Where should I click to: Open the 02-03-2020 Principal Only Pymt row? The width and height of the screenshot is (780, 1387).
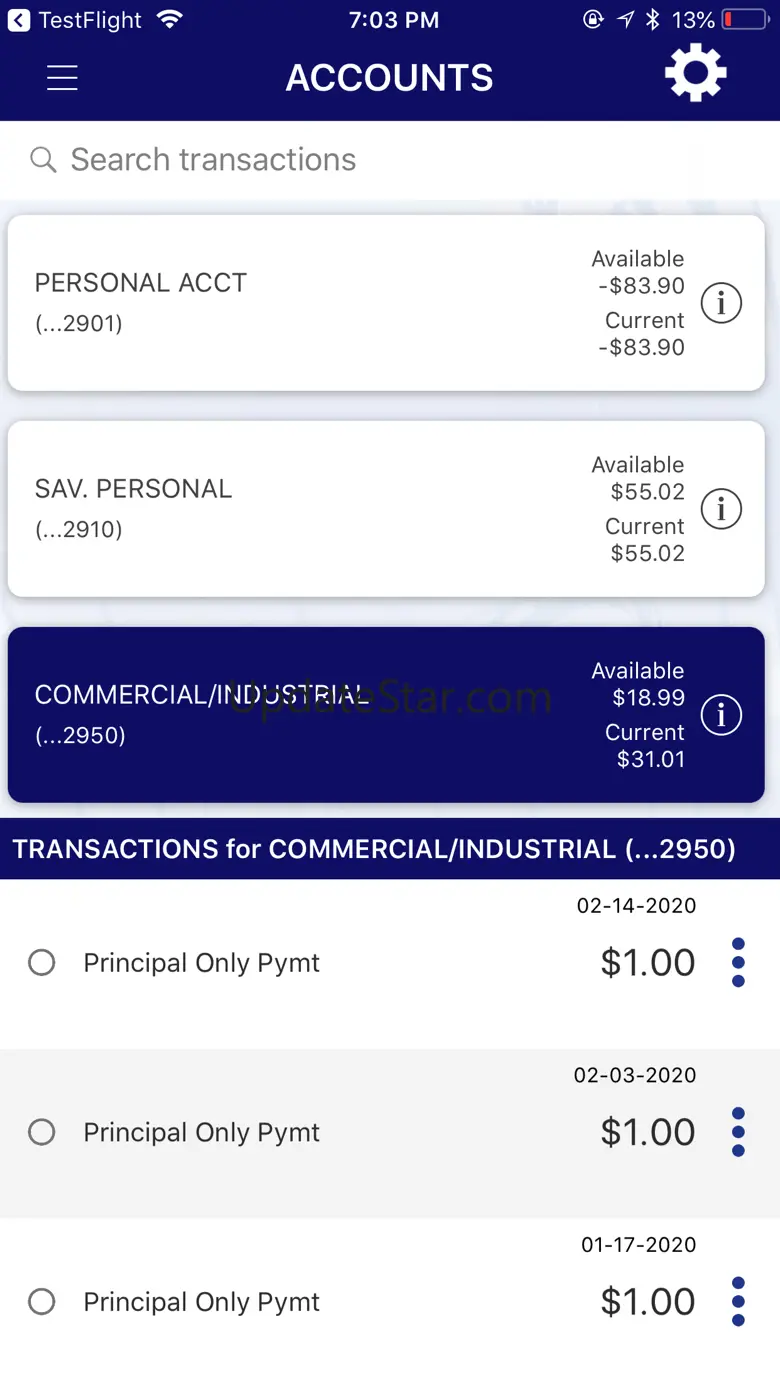pos(390,1133)
